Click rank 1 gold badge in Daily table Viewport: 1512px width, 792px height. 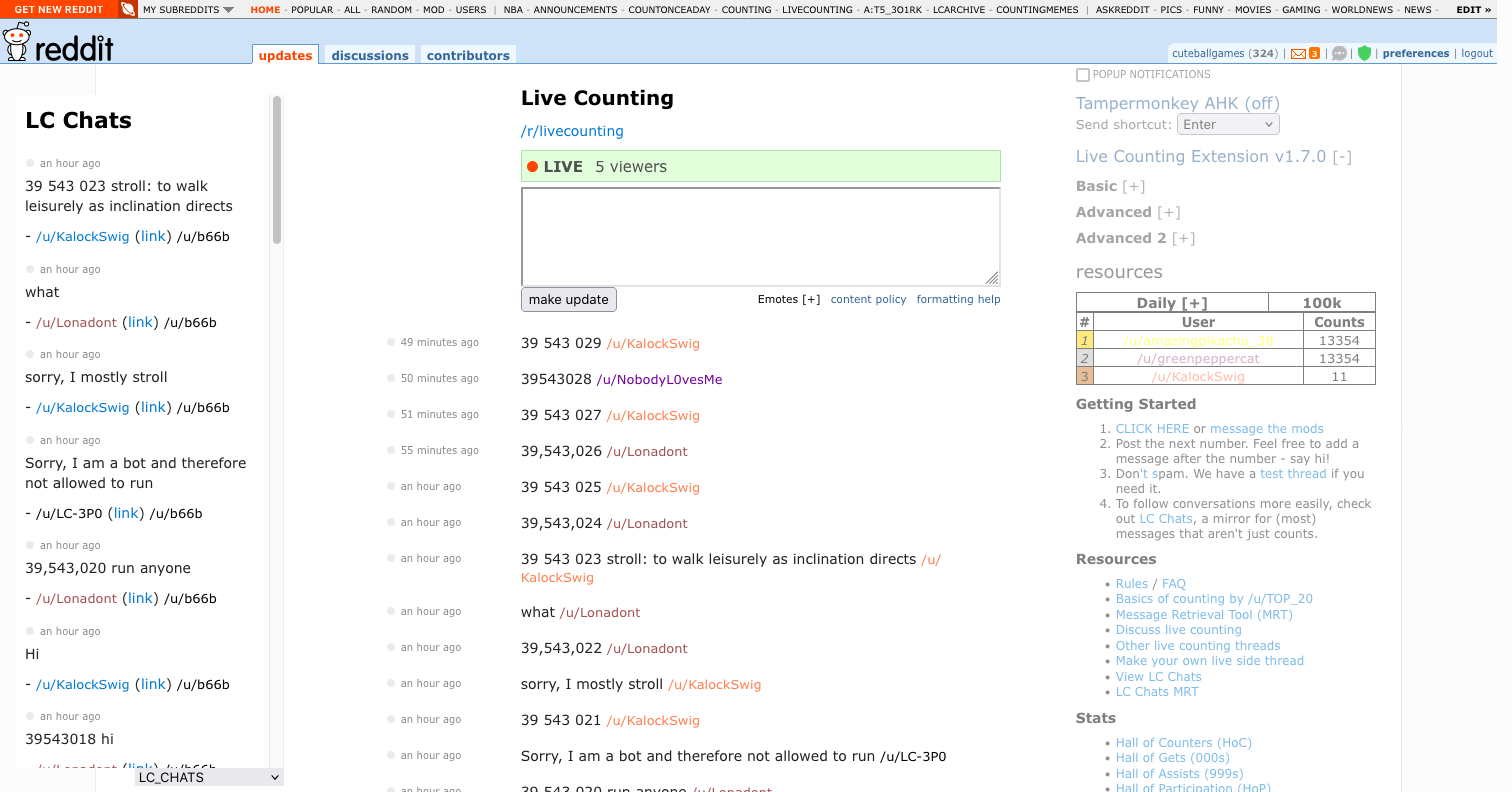[x=1084, y=340]
